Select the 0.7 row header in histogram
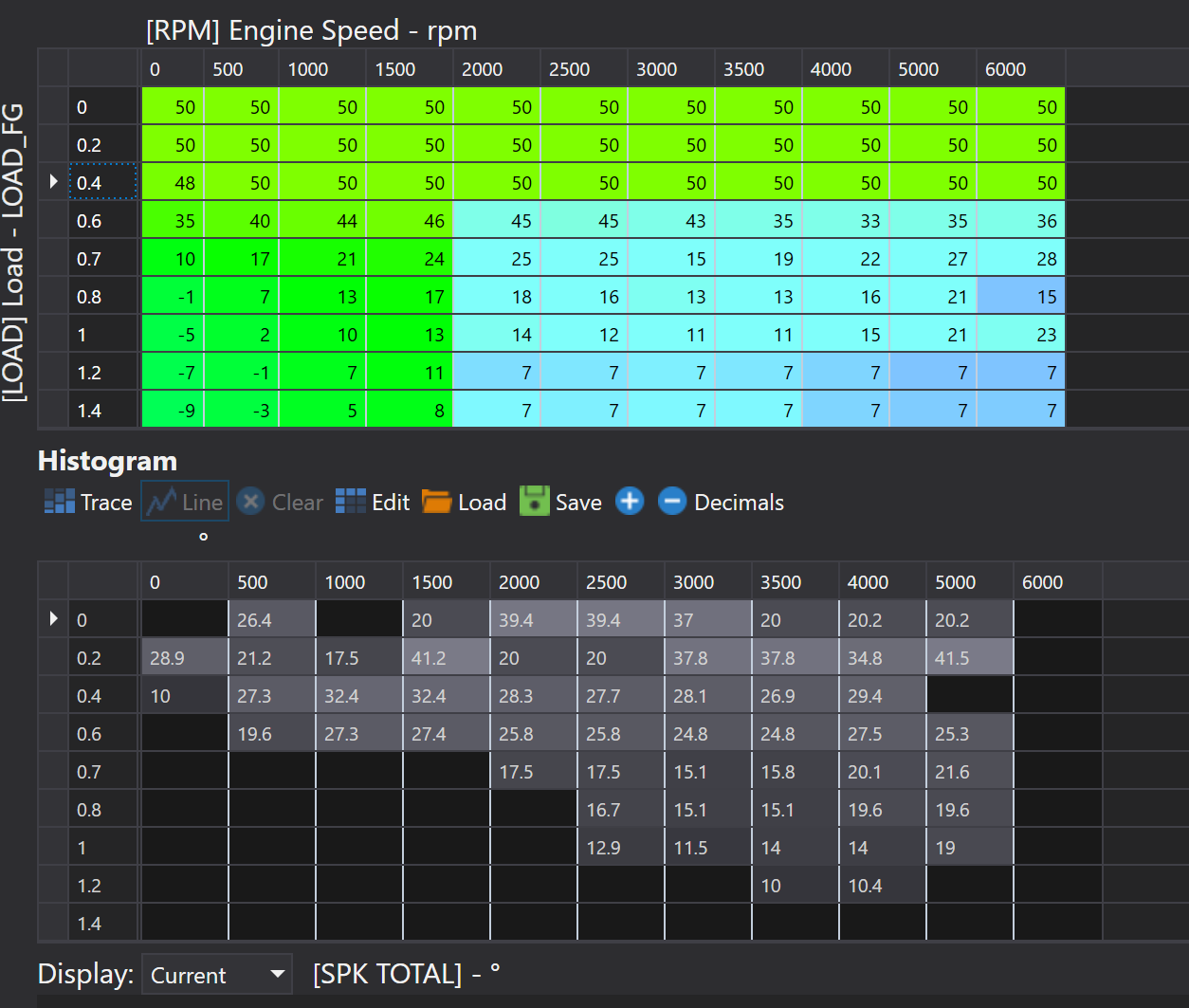Screen dimensions: 1189x1008 103,771
